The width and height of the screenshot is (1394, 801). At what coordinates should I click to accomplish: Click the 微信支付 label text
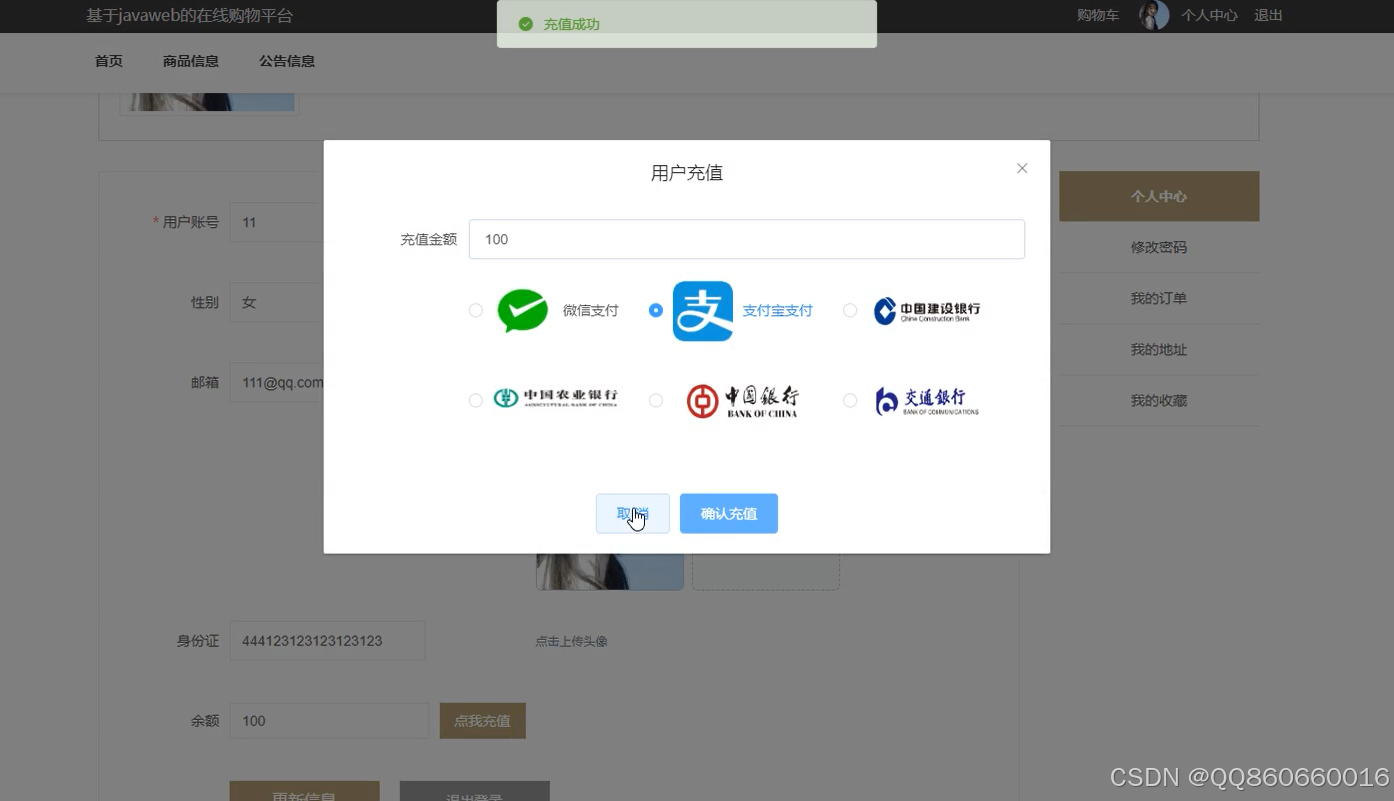tap(590, 311)
